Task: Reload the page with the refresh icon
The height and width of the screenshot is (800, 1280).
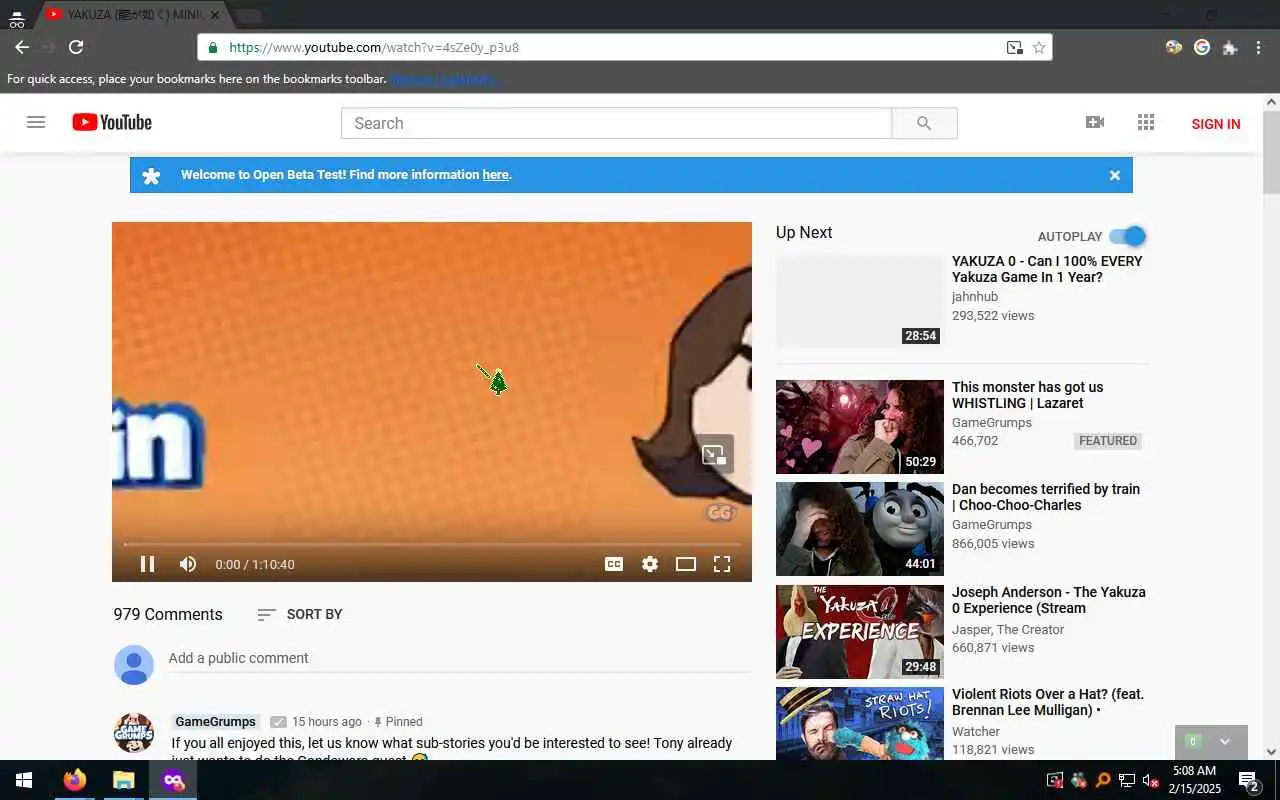Action: coord(76,47)
